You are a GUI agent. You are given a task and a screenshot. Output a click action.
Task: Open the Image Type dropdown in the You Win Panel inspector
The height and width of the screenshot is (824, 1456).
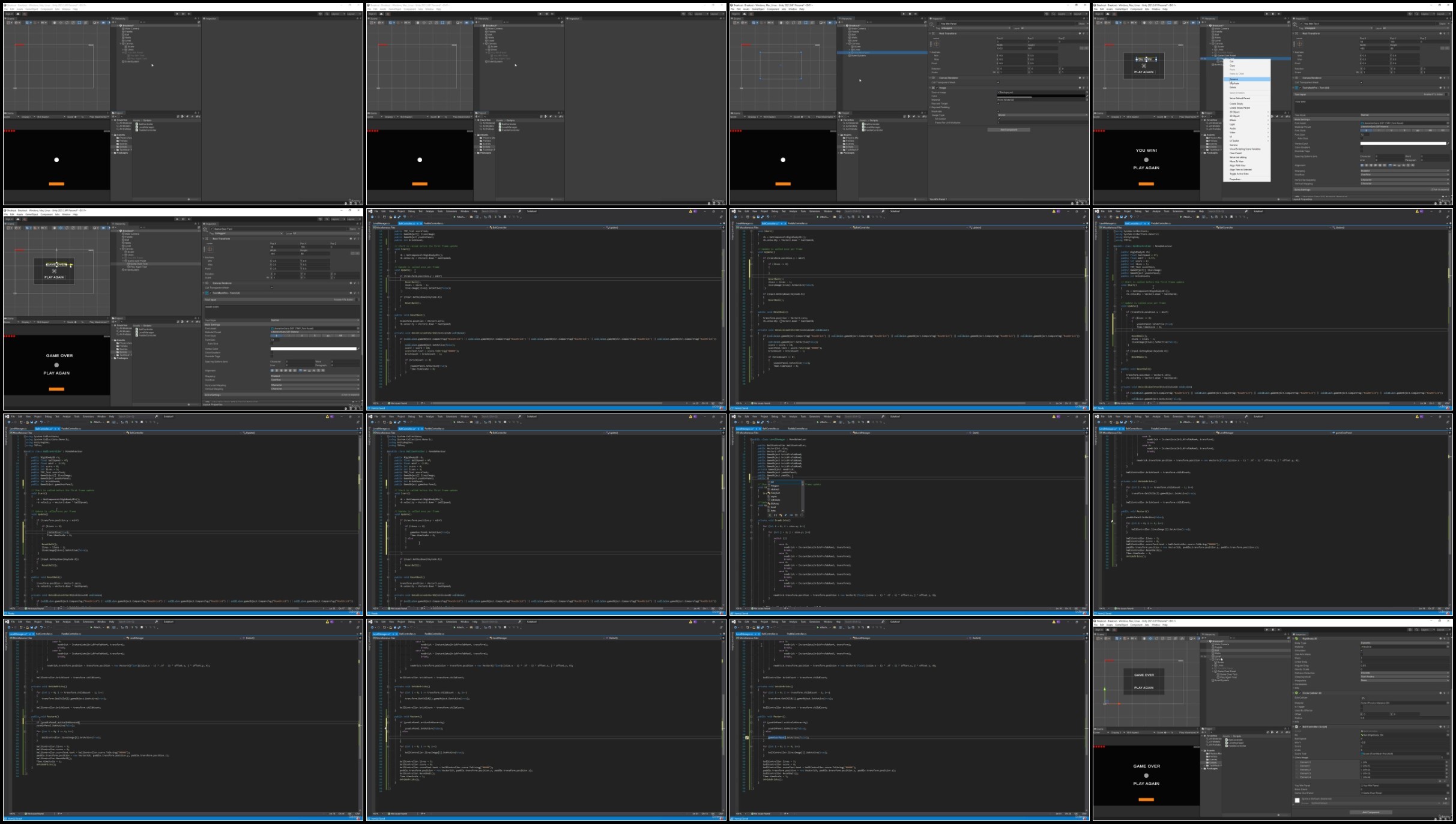pyautogui.click(x=1042, y=115)
